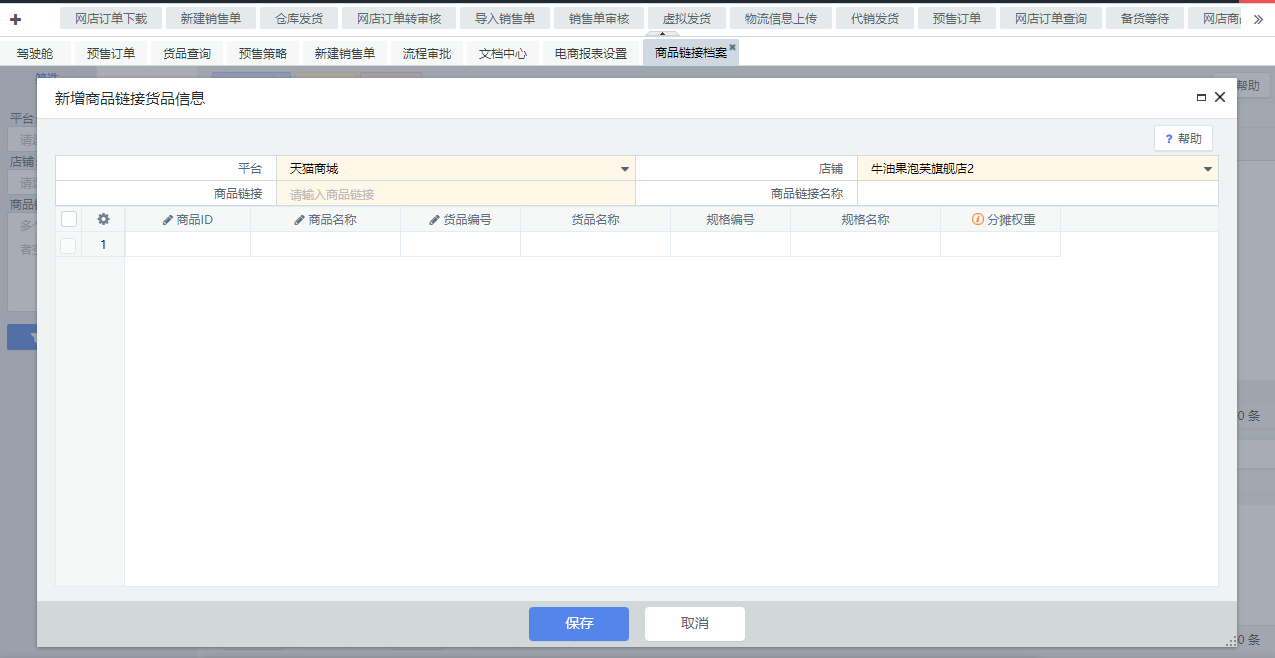Viewport: 1275px width, 658px height.
Task: Open 帮助 in the dialog
Action: point(1183,139)
